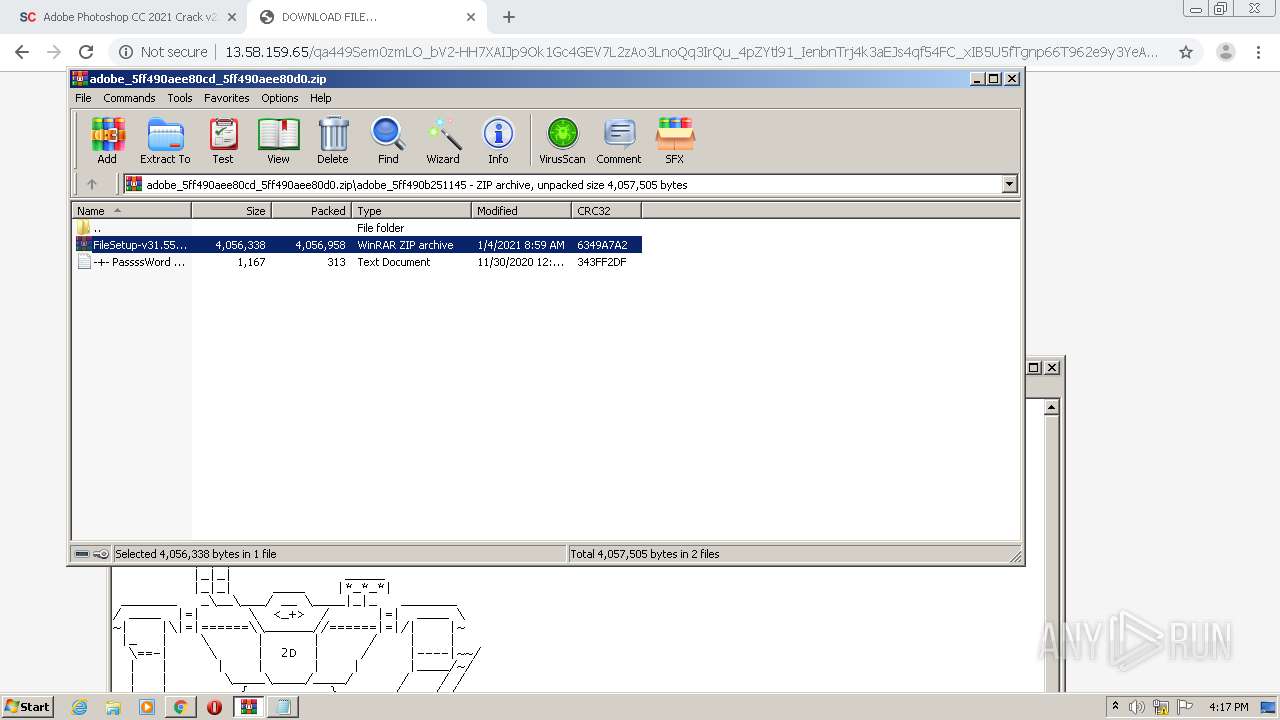Open Windows Explorer folder in taskbar
The image size is (1280, 720).
pos(113,707)
